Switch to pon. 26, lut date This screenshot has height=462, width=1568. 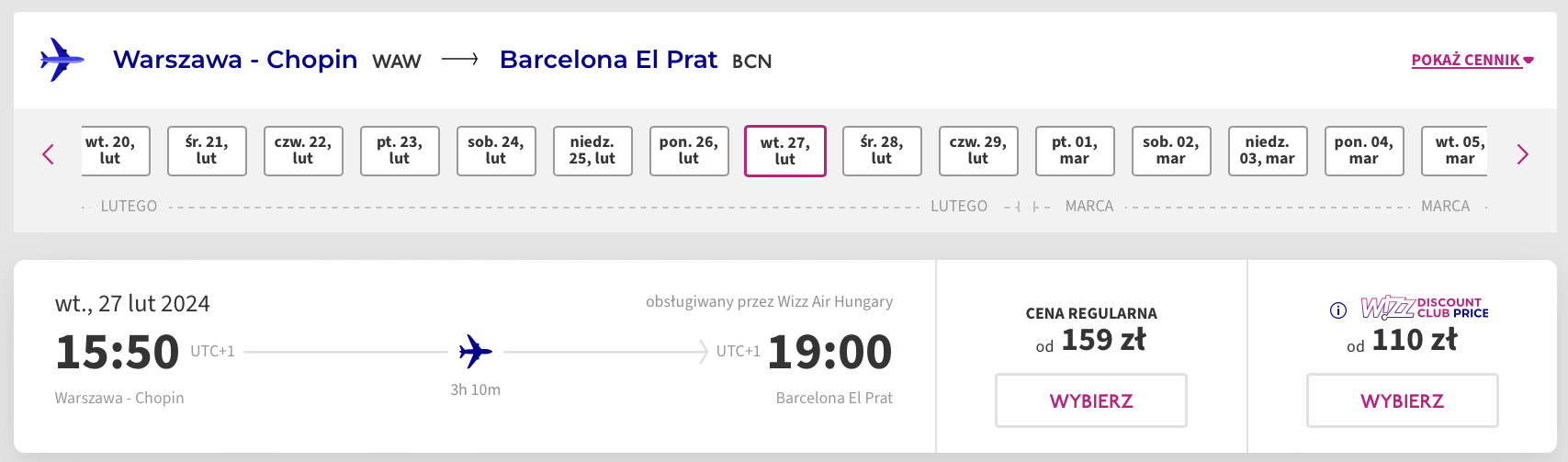coord(689,151)
